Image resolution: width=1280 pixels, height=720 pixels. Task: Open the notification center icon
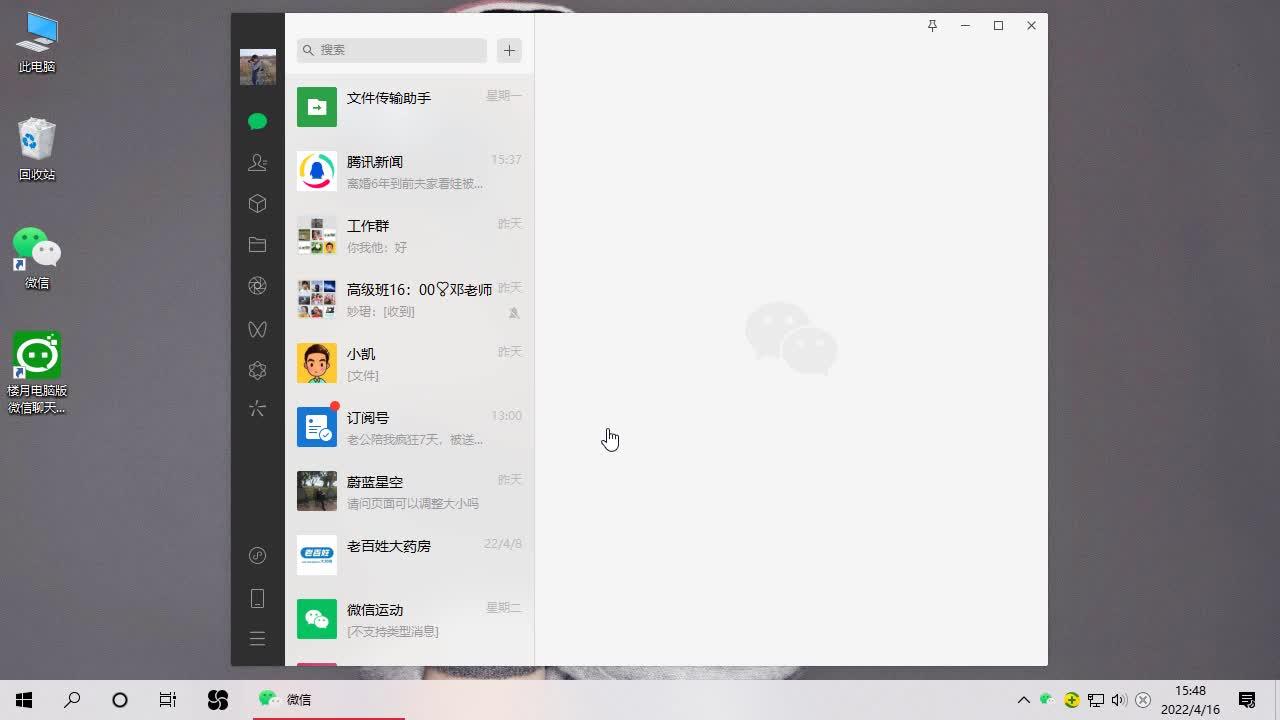pyautogui.click(x=1247, y=700)
